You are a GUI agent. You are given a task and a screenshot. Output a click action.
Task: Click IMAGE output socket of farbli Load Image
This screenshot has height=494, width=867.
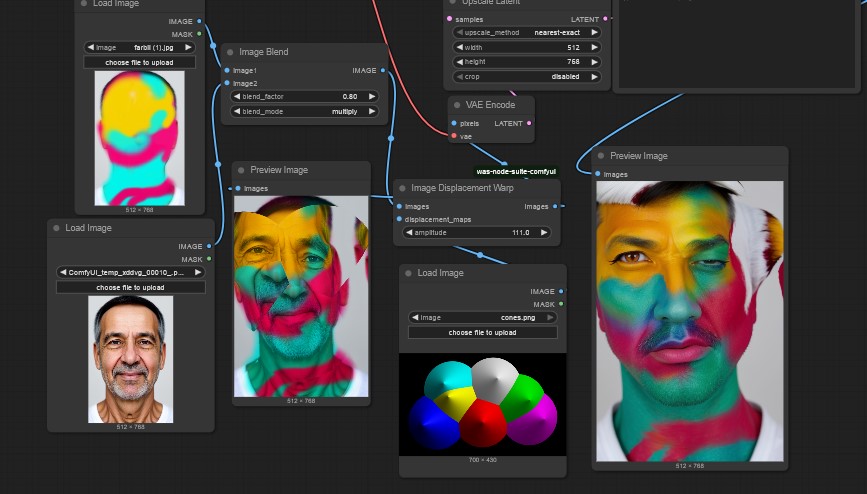[199, 21]
